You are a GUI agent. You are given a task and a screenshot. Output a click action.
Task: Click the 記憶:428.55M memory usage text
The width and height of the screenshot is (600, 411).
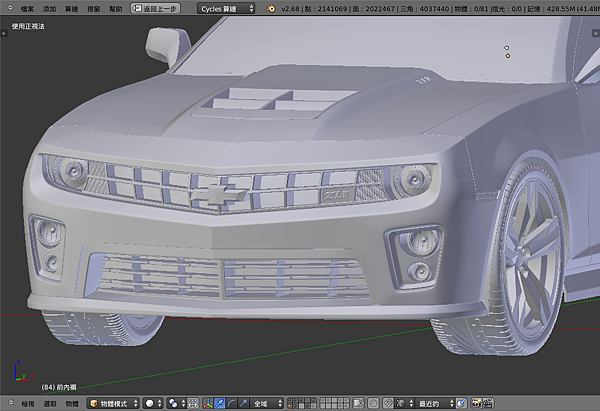point(551,8)
